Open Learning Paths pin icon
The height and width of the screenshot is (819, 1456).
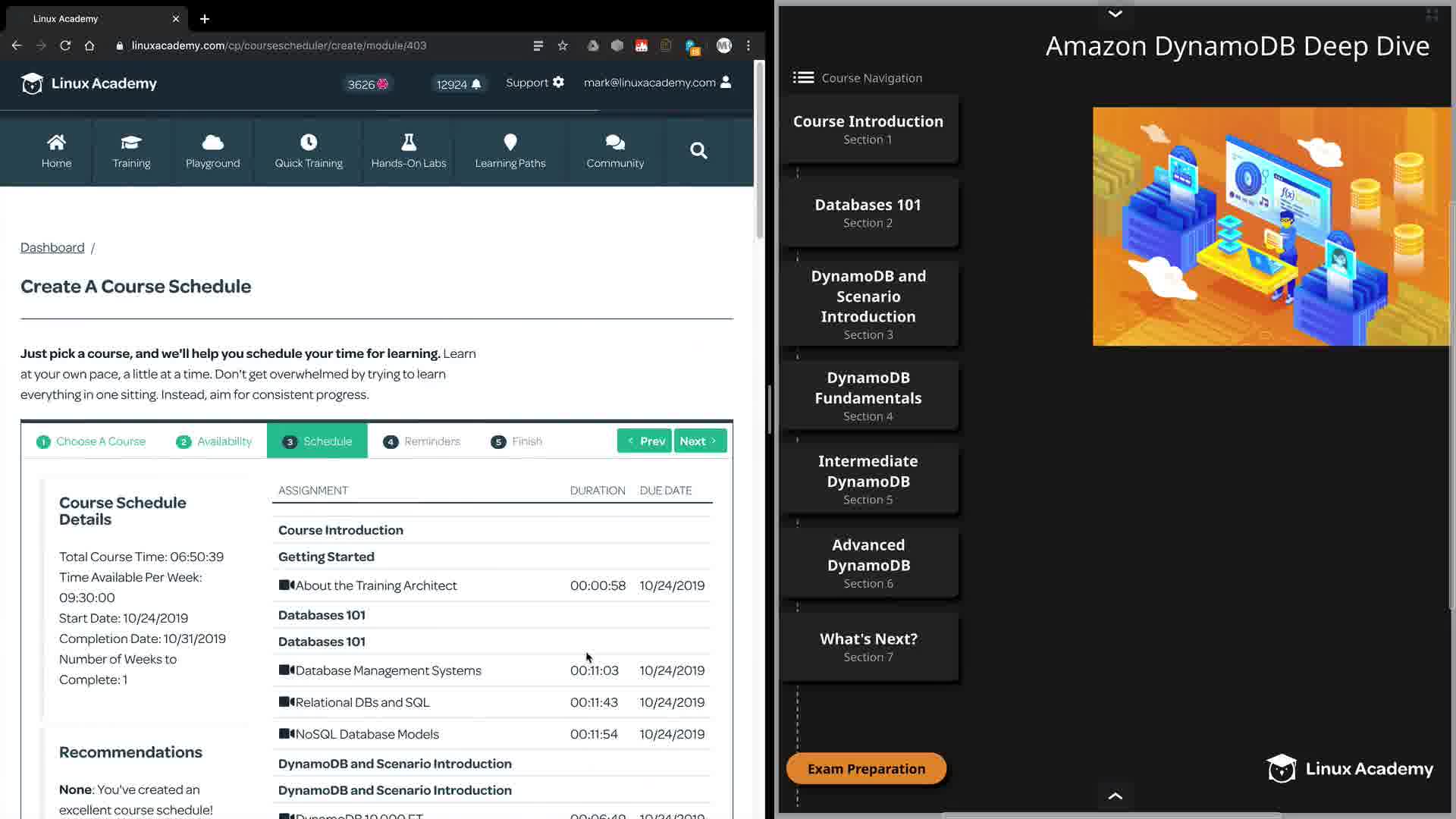(510, 142)
